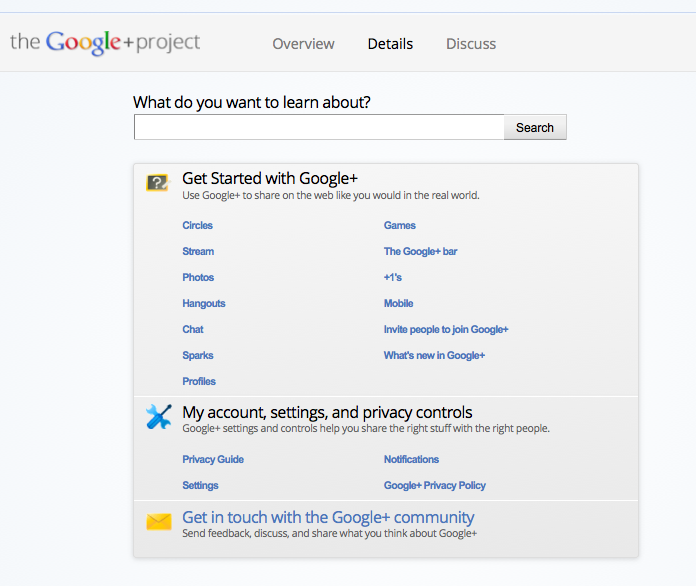This screenshot has width=696, height=586.
Task: Go to the Discuss tab
Action: click(x=471, y=44)
